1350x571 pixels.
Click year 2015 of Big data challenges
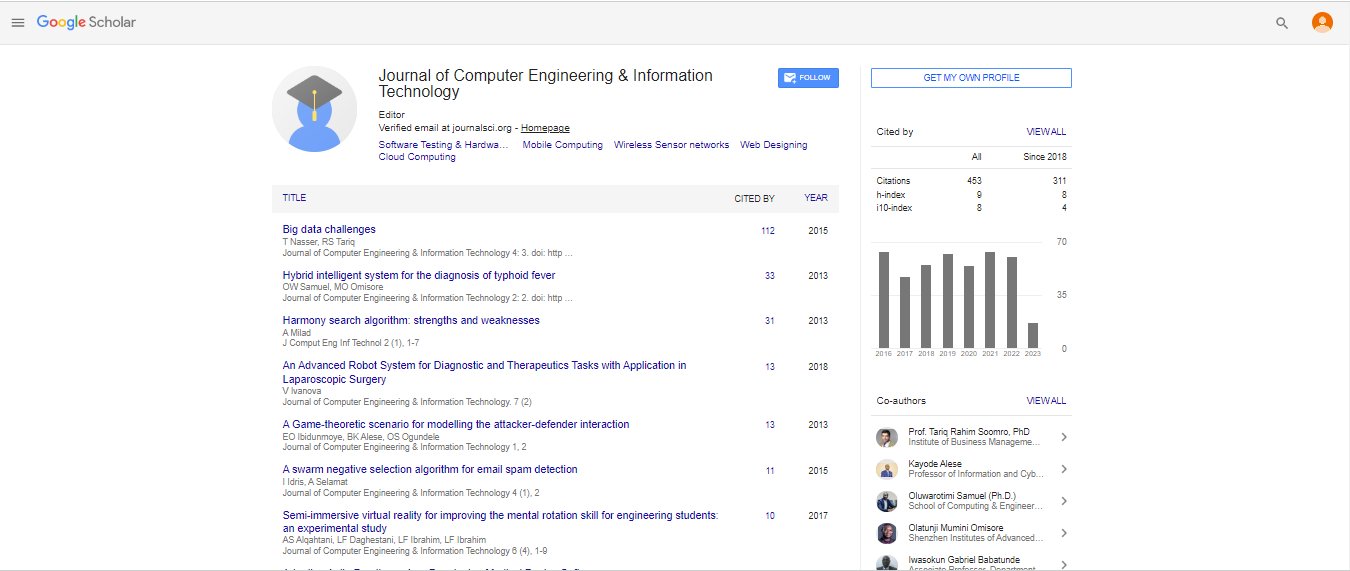(818, 231)
